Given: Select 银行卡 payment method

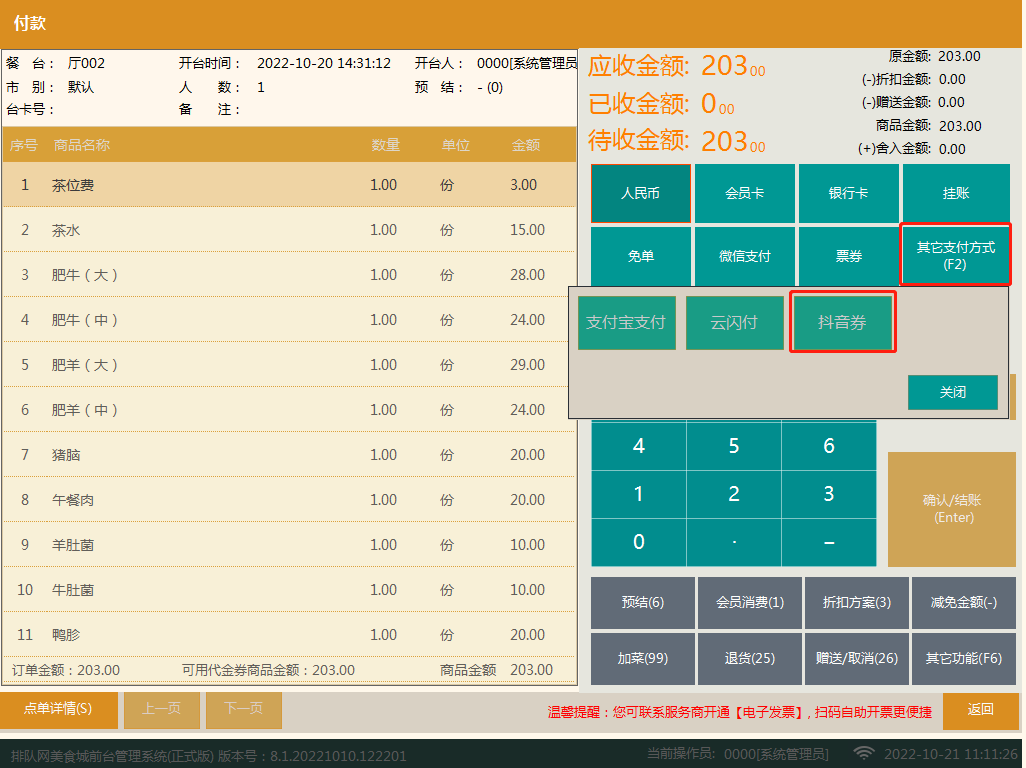Looking at the screenshot, I should point(848,194).
